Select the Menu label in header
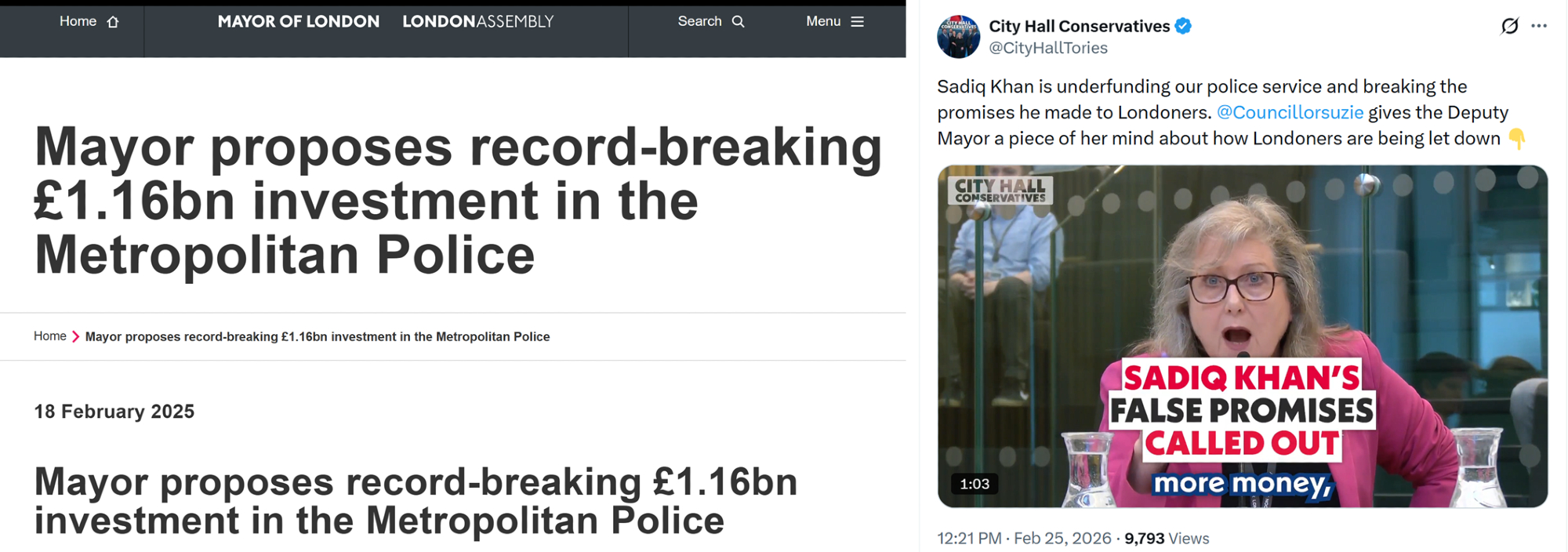The image size is (1568, 552). [x=823, y=21]
